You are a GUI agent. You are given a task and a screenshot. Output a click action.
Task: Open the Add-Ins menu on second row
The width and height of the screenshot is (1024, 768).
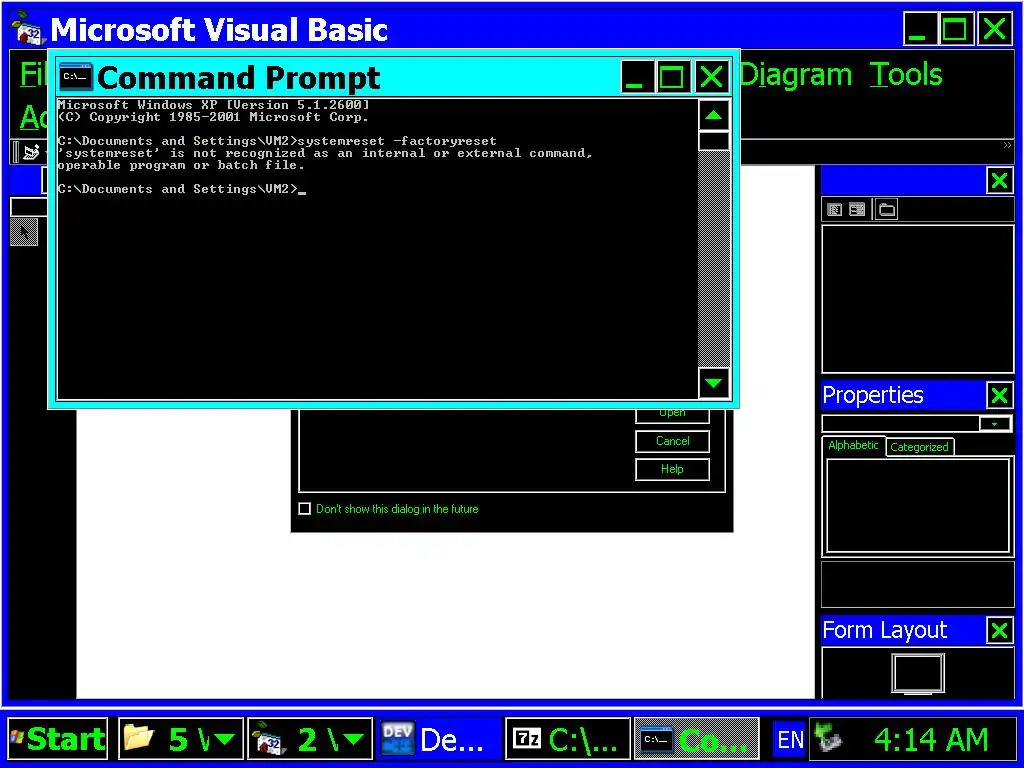point(33,118)
